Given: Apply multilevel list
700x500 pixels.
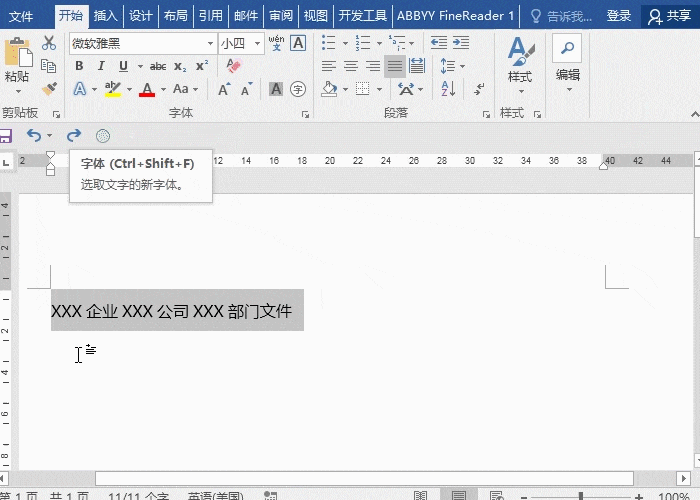Looking at the screenshot, I should point(396,43).
